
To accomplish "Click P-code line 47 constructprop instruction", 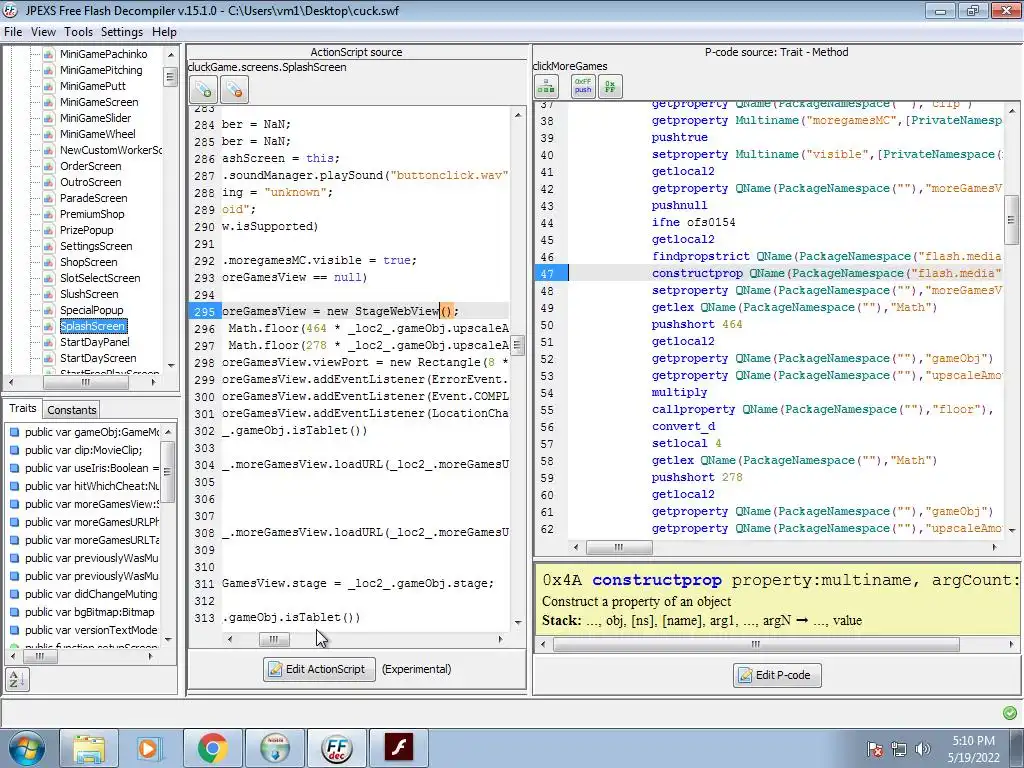I will coord(827,274).
